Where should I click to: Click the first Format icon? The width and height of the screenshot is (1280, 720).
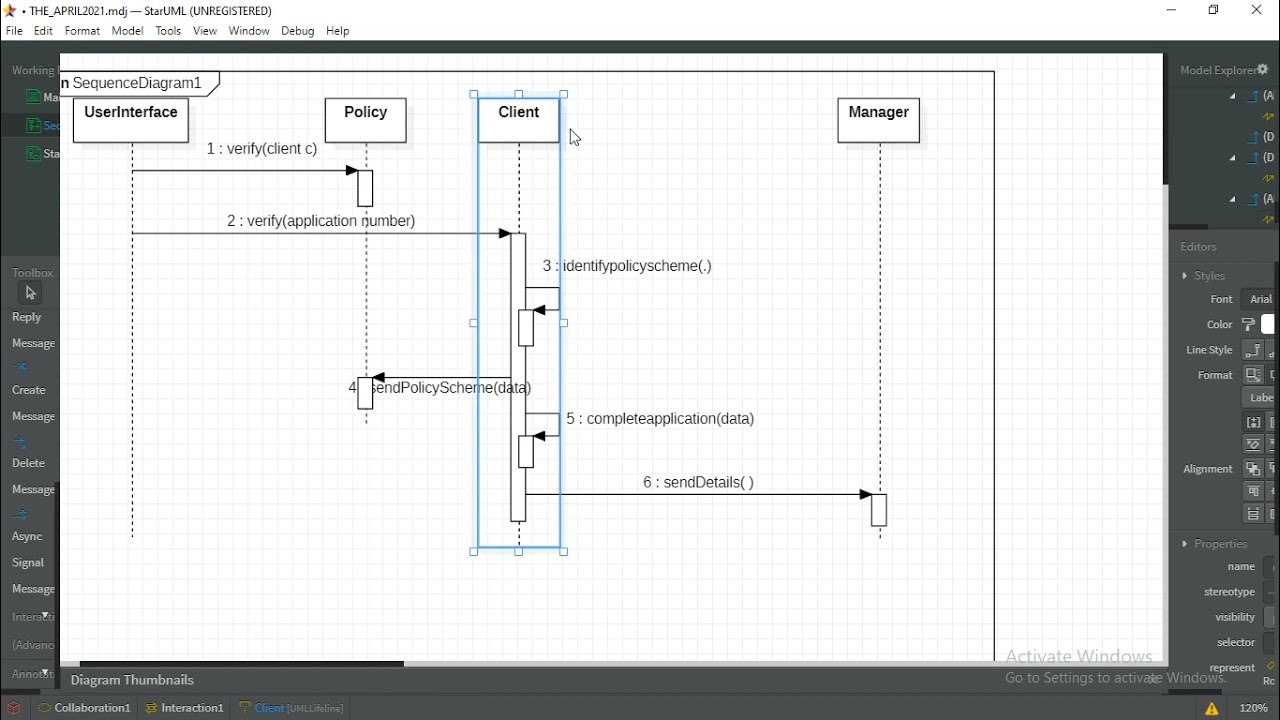coord(1254,376)
